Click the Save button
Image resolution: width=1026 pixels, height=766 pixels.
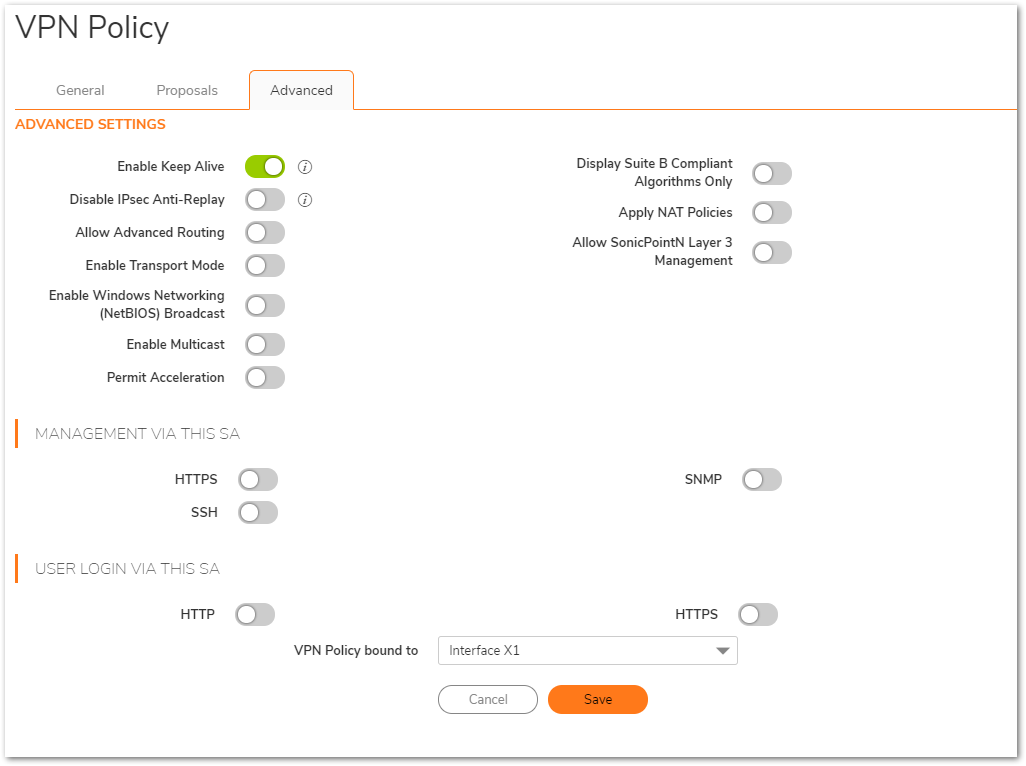[598, 699]
